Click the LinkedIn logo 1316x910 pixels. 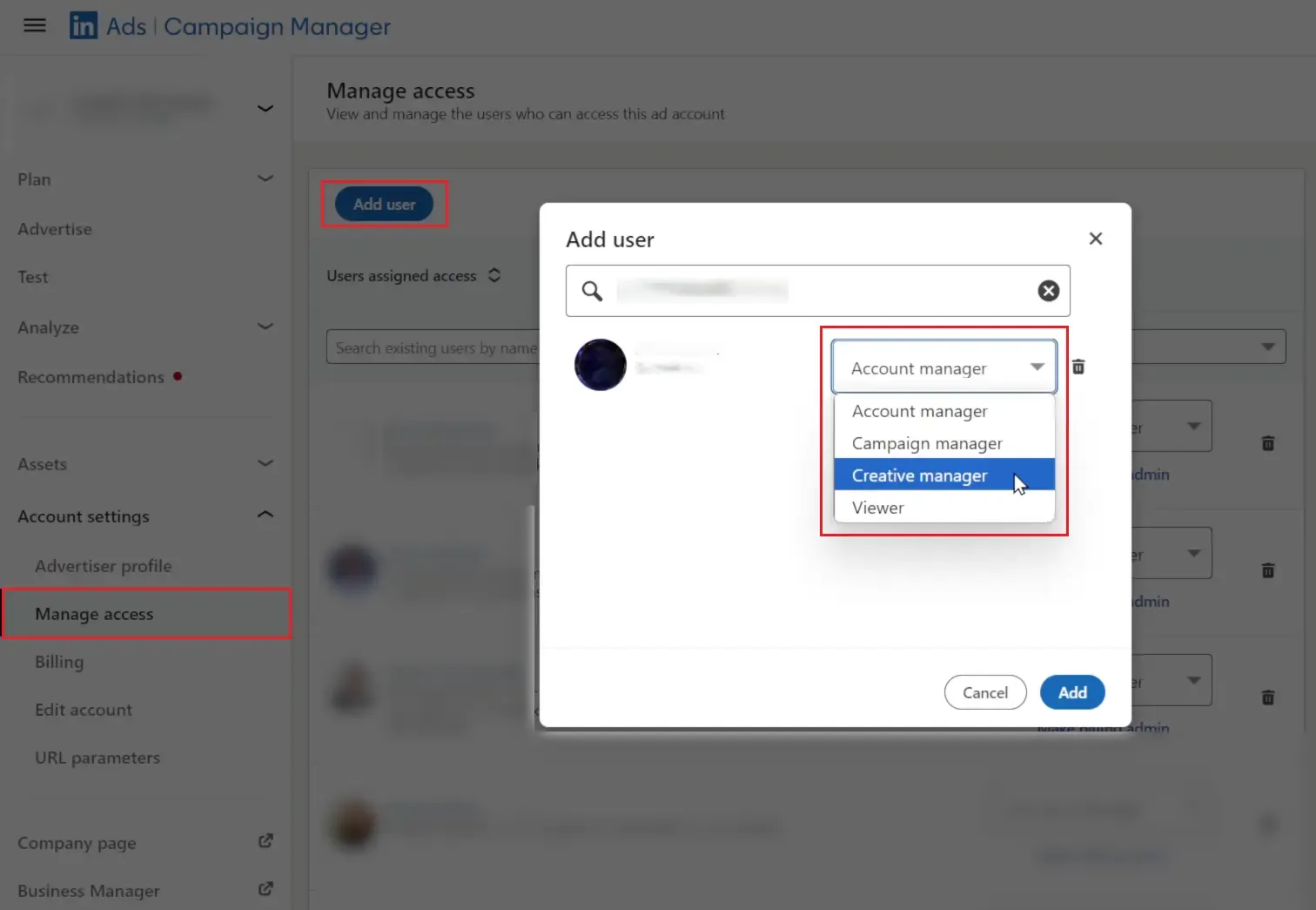click(x=83, y=25)
